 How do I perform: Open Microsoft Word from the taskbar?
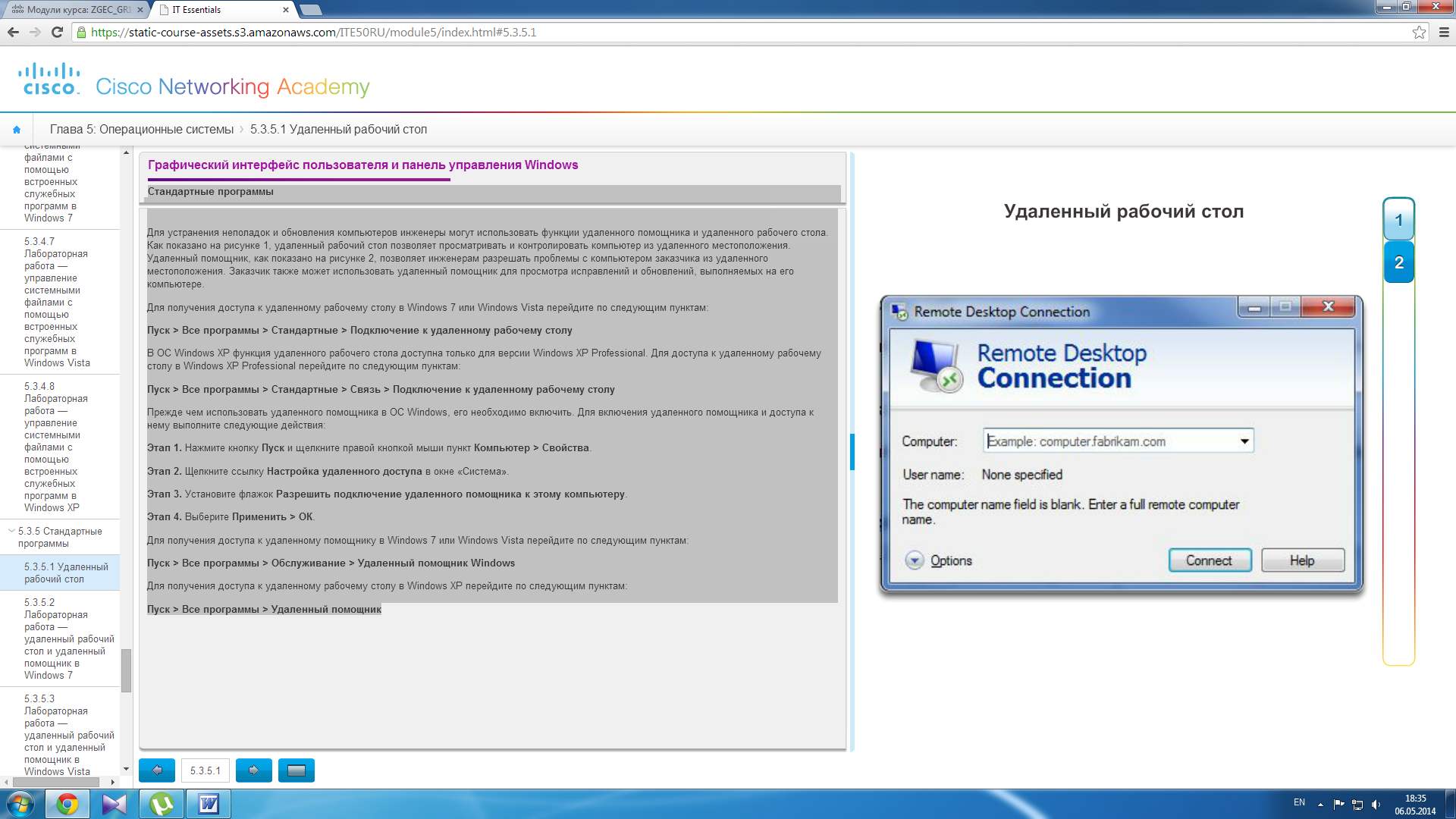pyautogui.click(x=209, y=804)
